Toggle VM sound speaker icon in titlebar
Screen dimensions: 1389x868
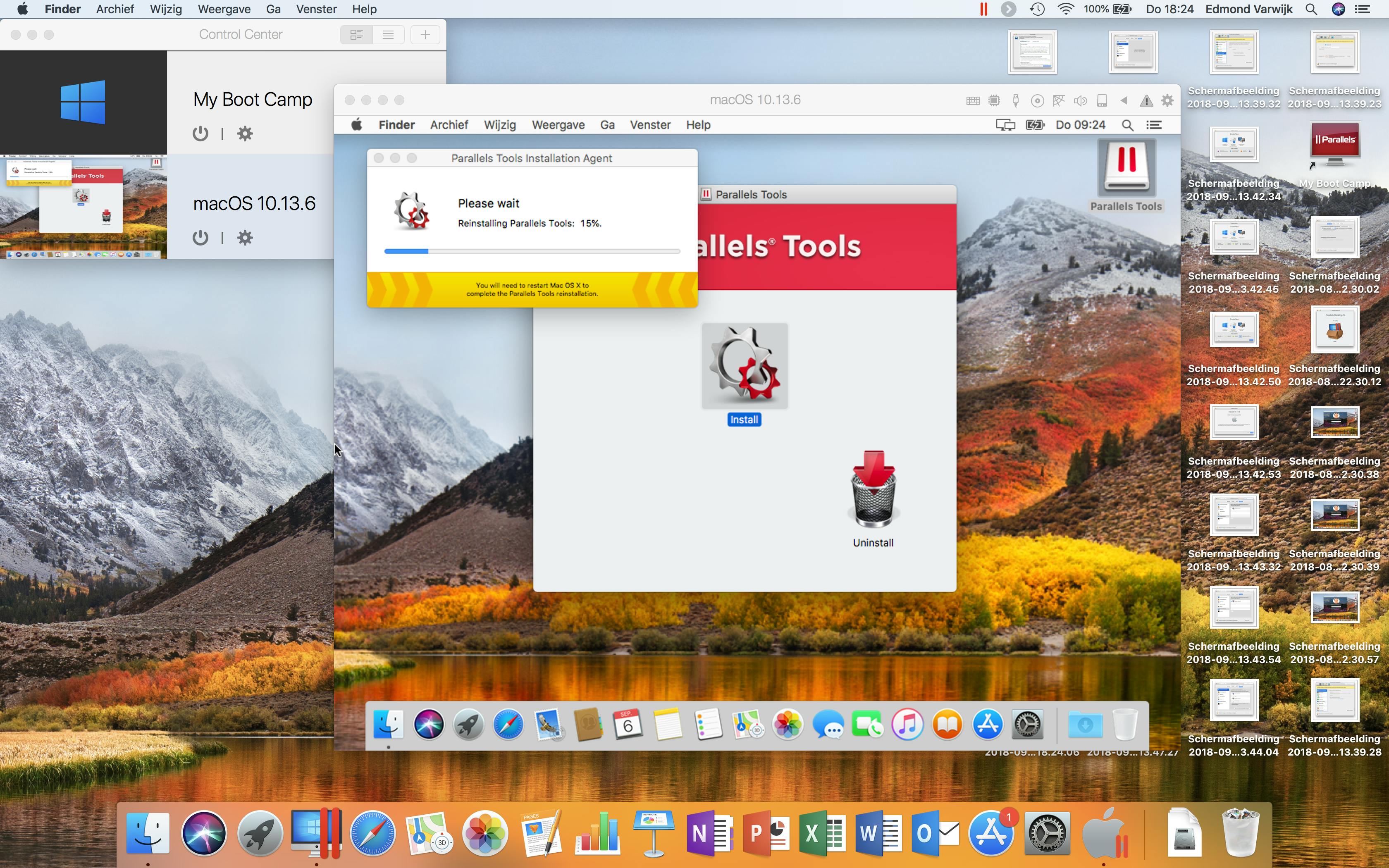[1080, 100]
